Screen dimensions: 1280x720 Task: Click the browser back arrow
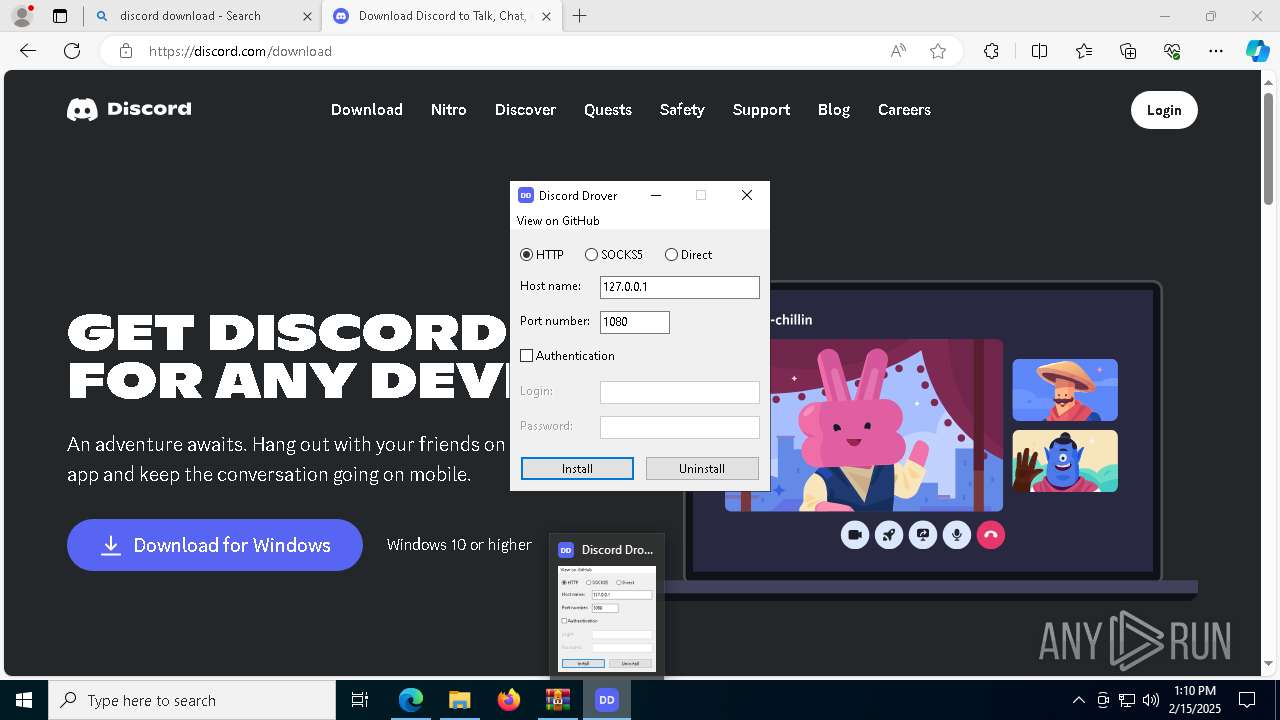(x=28, y=51)
